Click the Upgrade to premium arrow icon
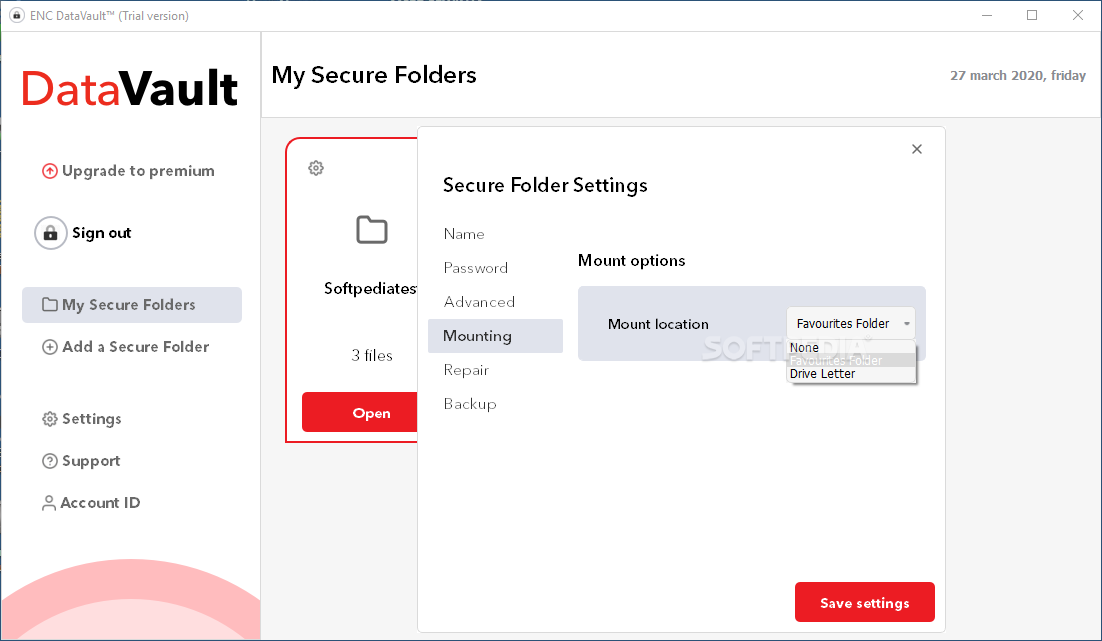 pyautogui.click(x=50, y=171)
